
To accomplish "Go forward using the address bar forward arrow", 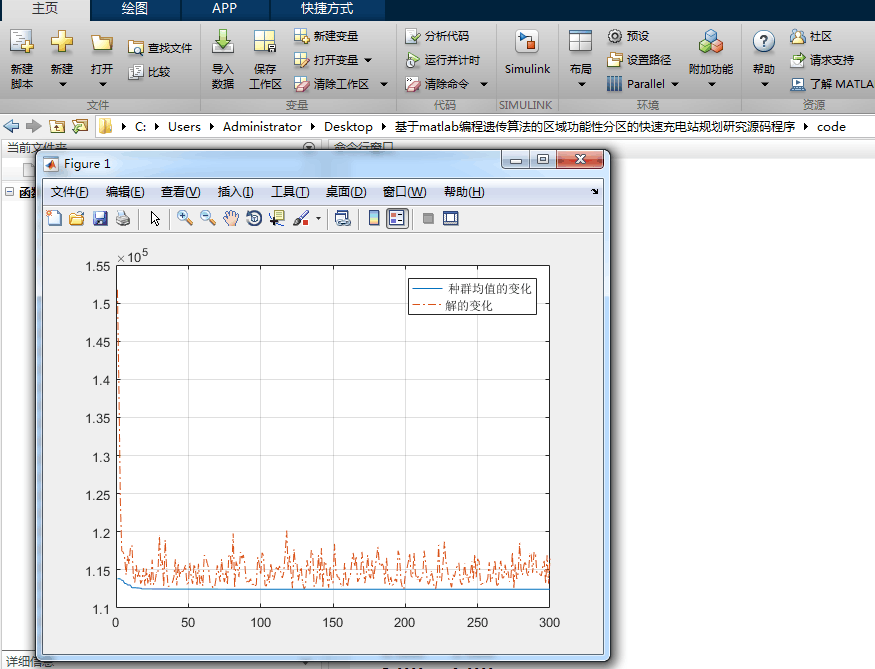I will [33, 127].
